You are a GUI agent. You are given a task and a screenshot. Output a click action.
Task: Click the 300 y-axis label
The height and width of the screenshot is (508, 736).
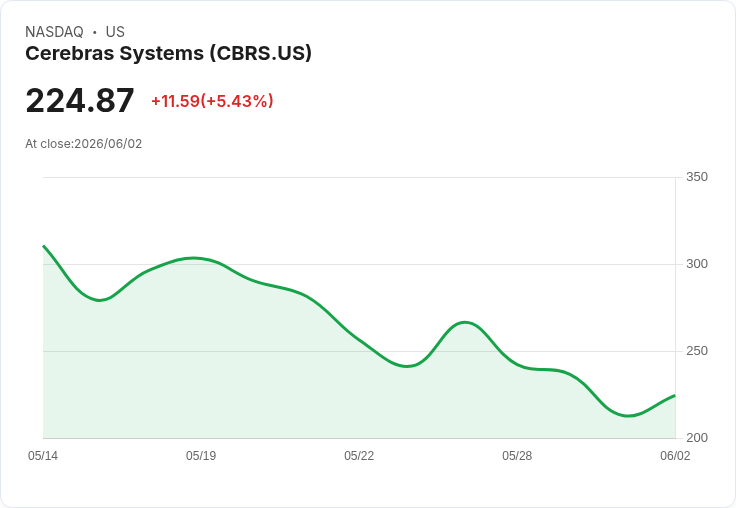[x=697, y=264]
